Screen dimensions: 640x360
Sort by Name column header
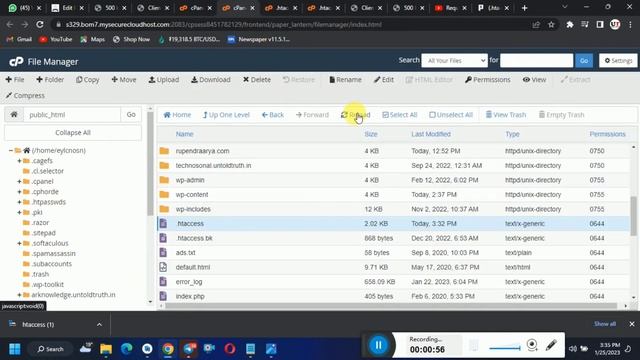click(x=184, y=134)
